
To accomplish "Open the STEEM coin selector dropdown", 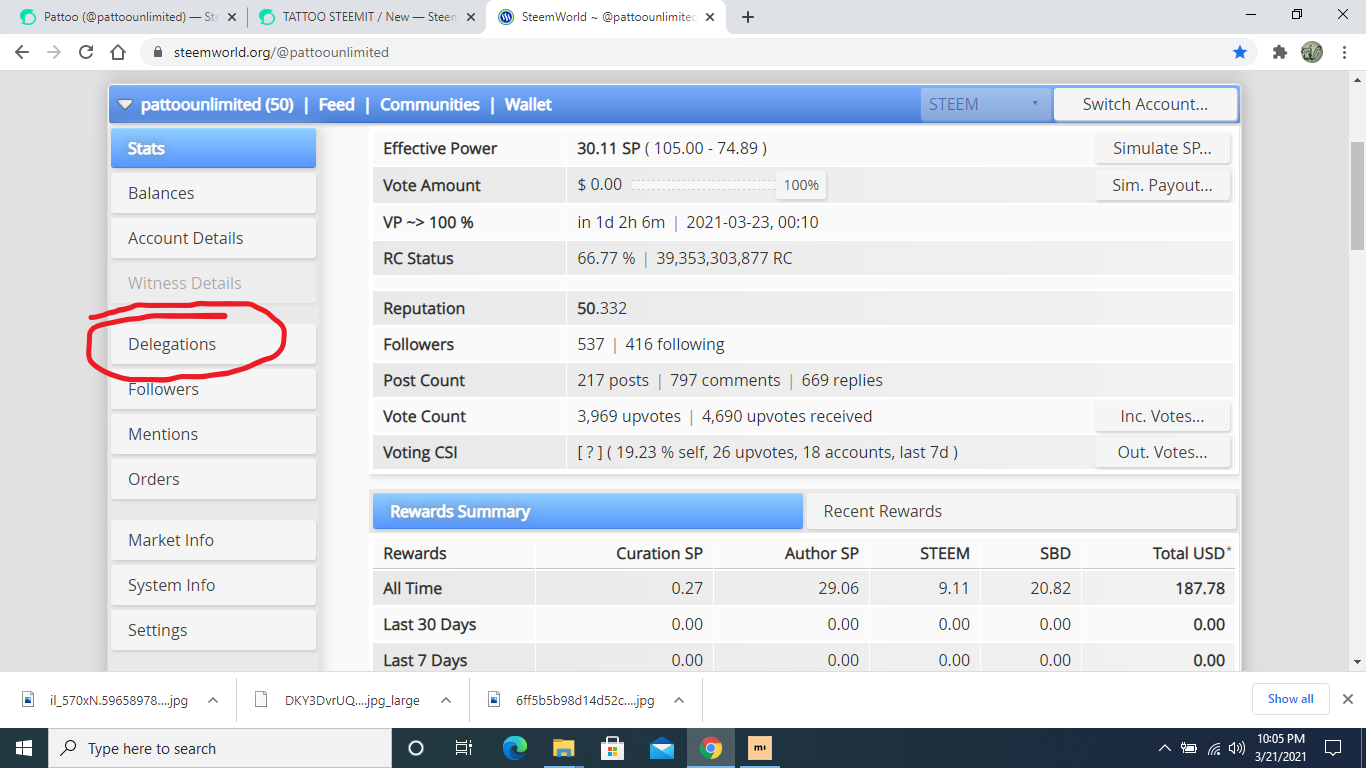I will click(x=985, y=104).
